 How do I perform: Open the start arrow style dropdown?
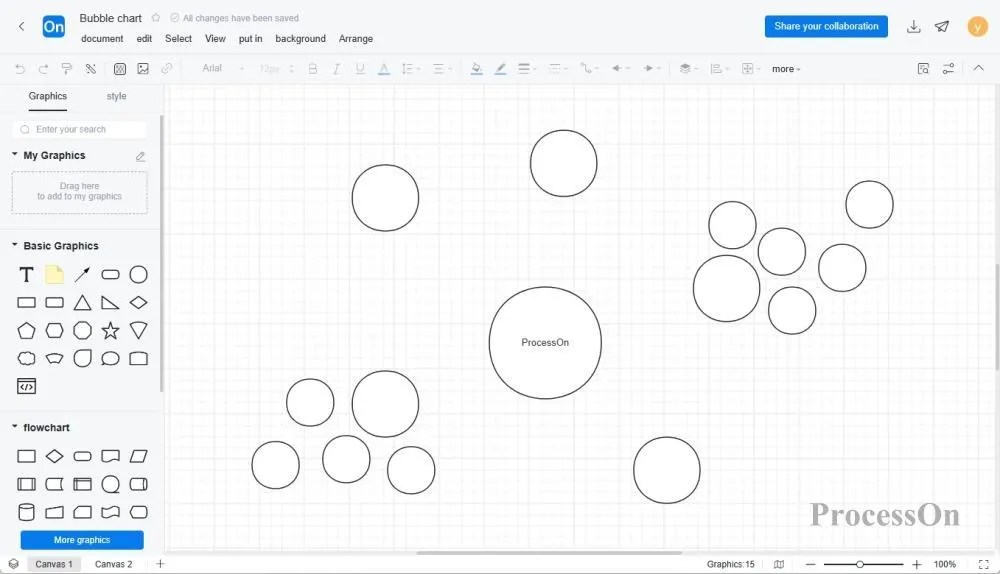coord(620,69)
